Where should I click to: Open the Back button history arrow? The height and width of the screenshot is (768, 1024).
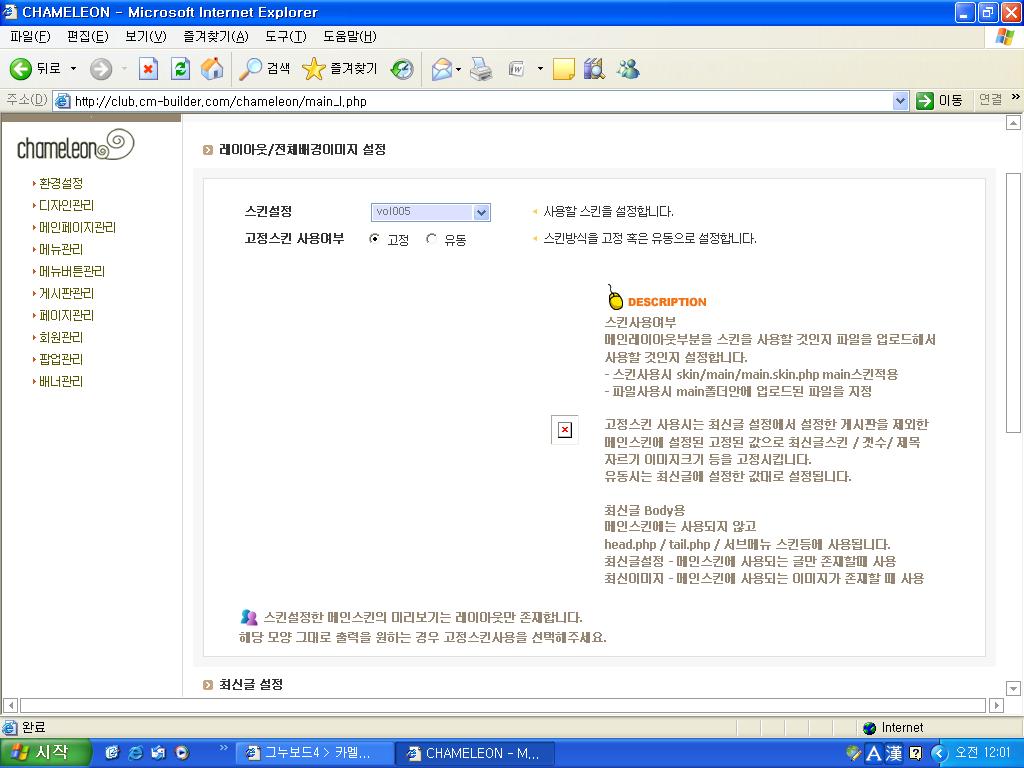tap(73, 69)
